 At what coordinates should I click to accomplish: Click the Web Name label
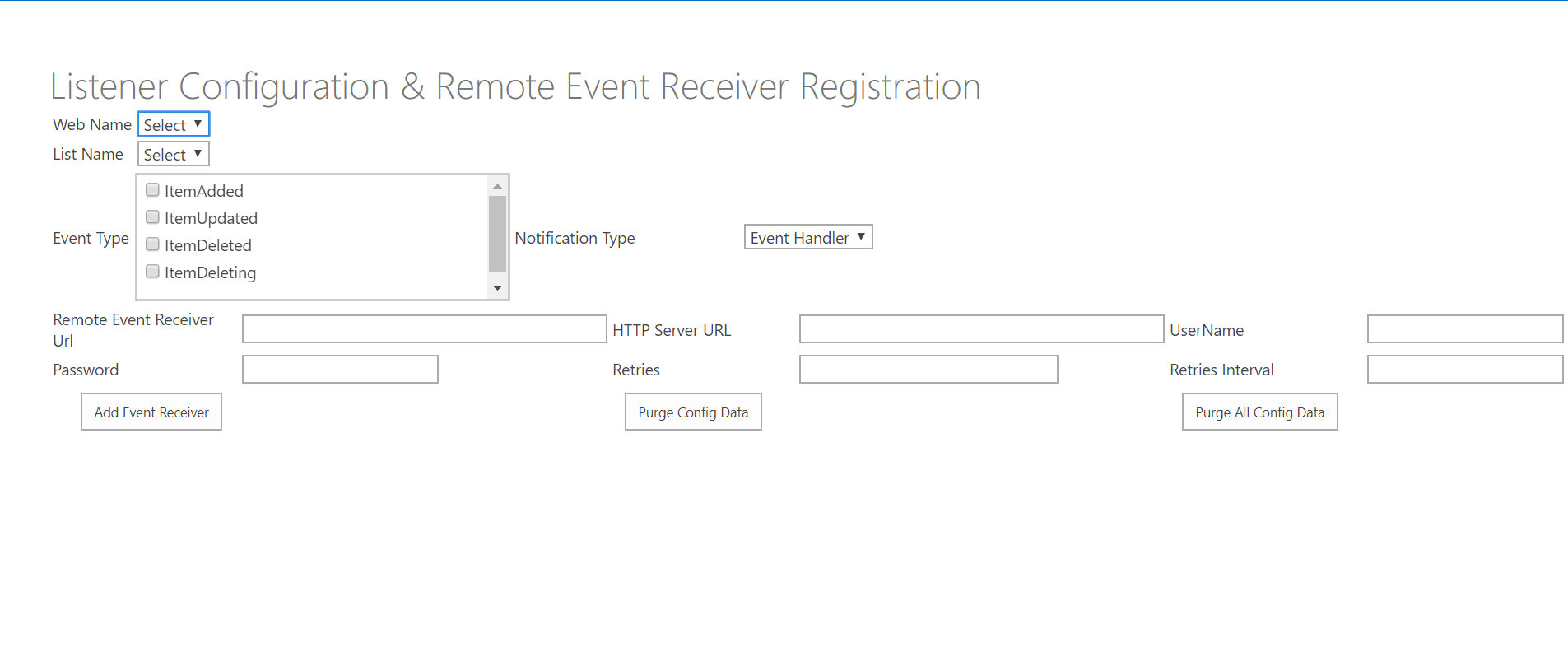pos(92,124)
